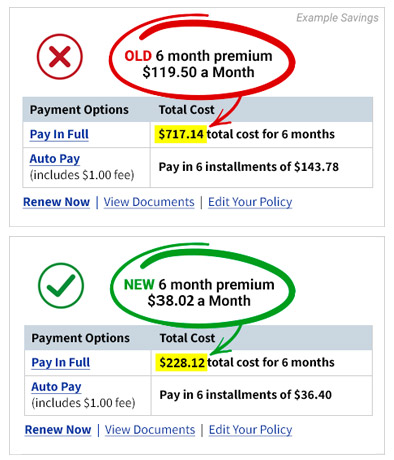This screenshot has width=394, height=460.
Task: Open View Documents under the old premium
Action: coord(149,202)
